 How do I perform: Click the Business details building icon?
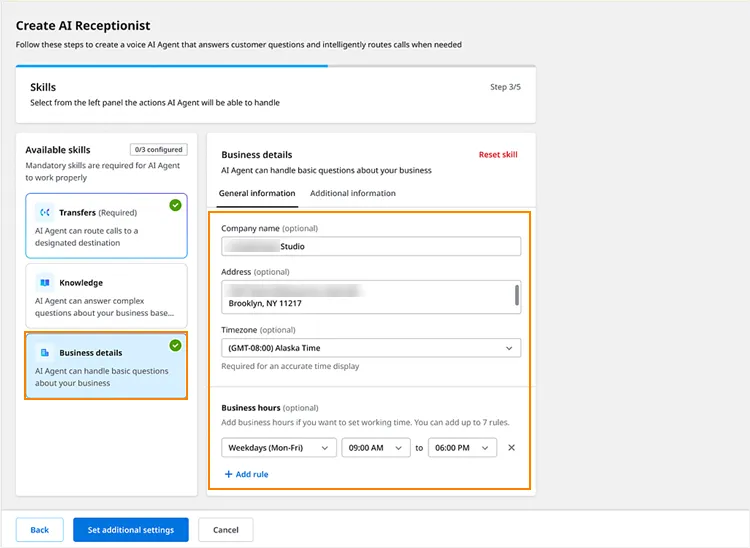(45, 353)
